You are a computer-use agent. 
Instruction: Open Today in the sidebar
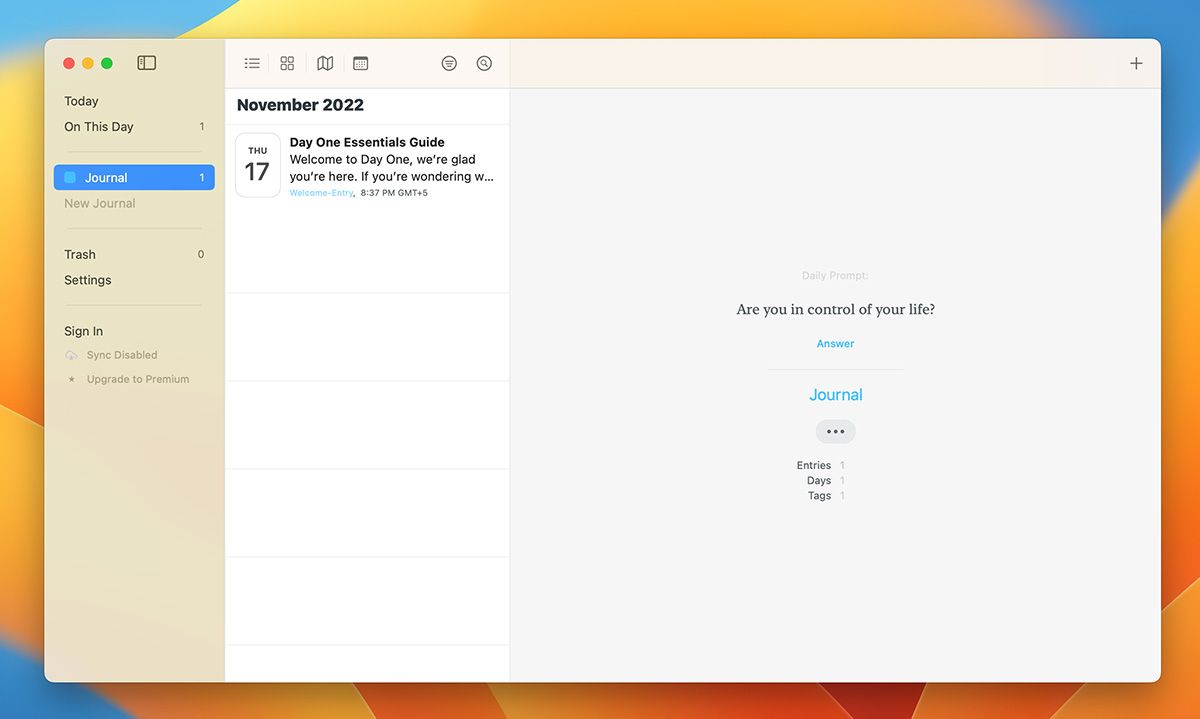pos(81,101)
